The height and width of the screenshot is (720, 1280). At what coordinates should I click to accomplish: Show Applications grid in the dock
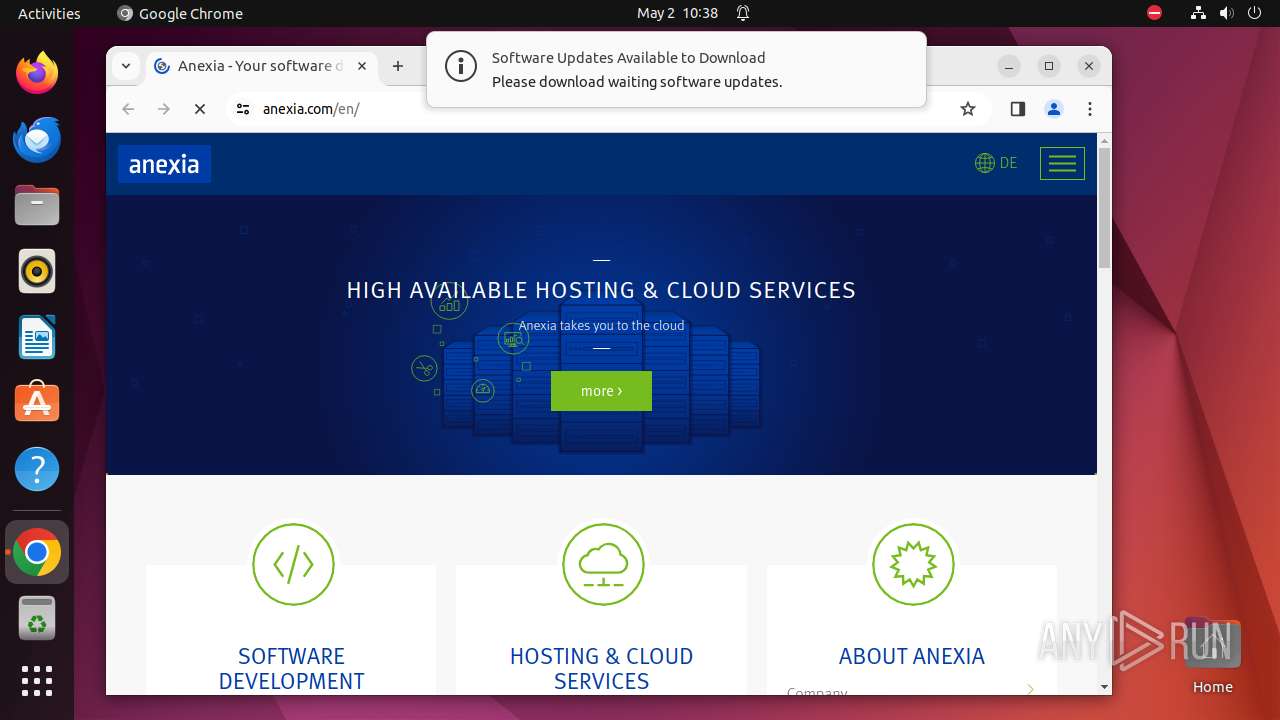(x=37, y=681)
